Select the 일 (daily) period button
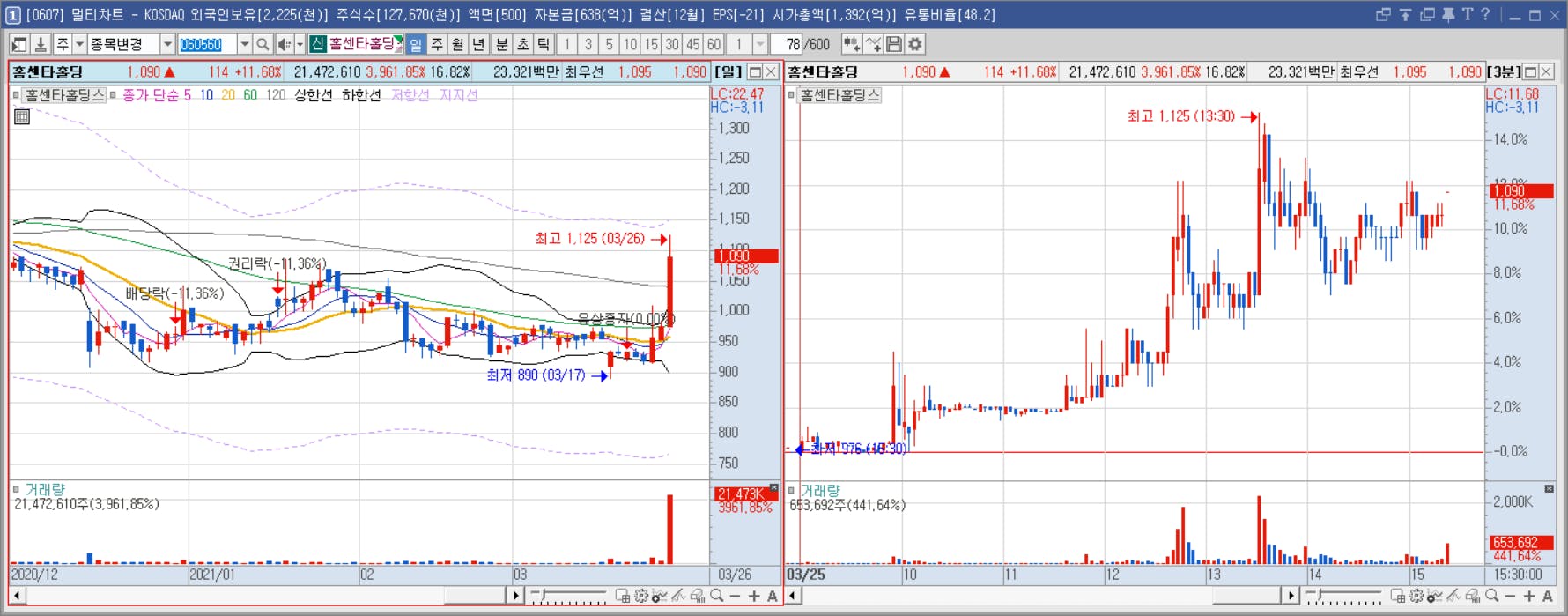The width and height of the screenshot is (1568, 616). [x=416, y=44]
